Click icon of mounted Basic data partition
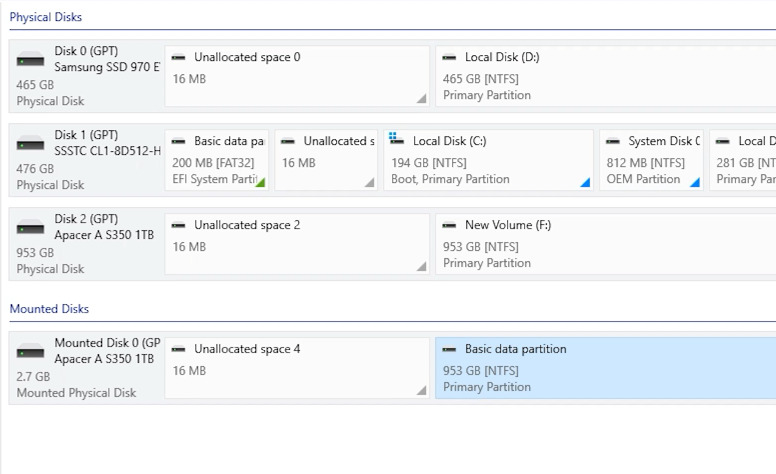Screen dimensions: 776x474 coord(449,349)
